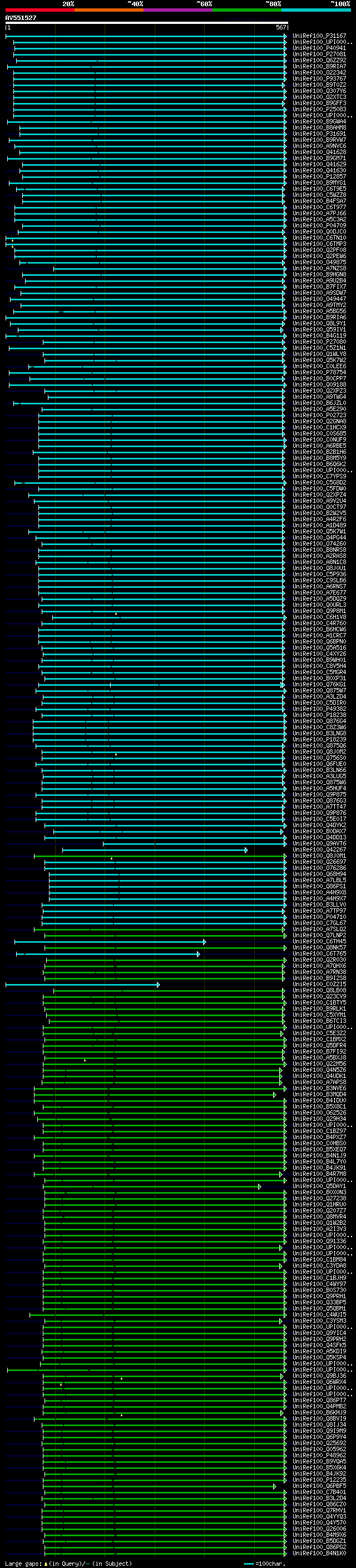356x1568 pixels.
Task: Pick the UniRef100_B9I2S8 label
Action: (x=319, y=978)
